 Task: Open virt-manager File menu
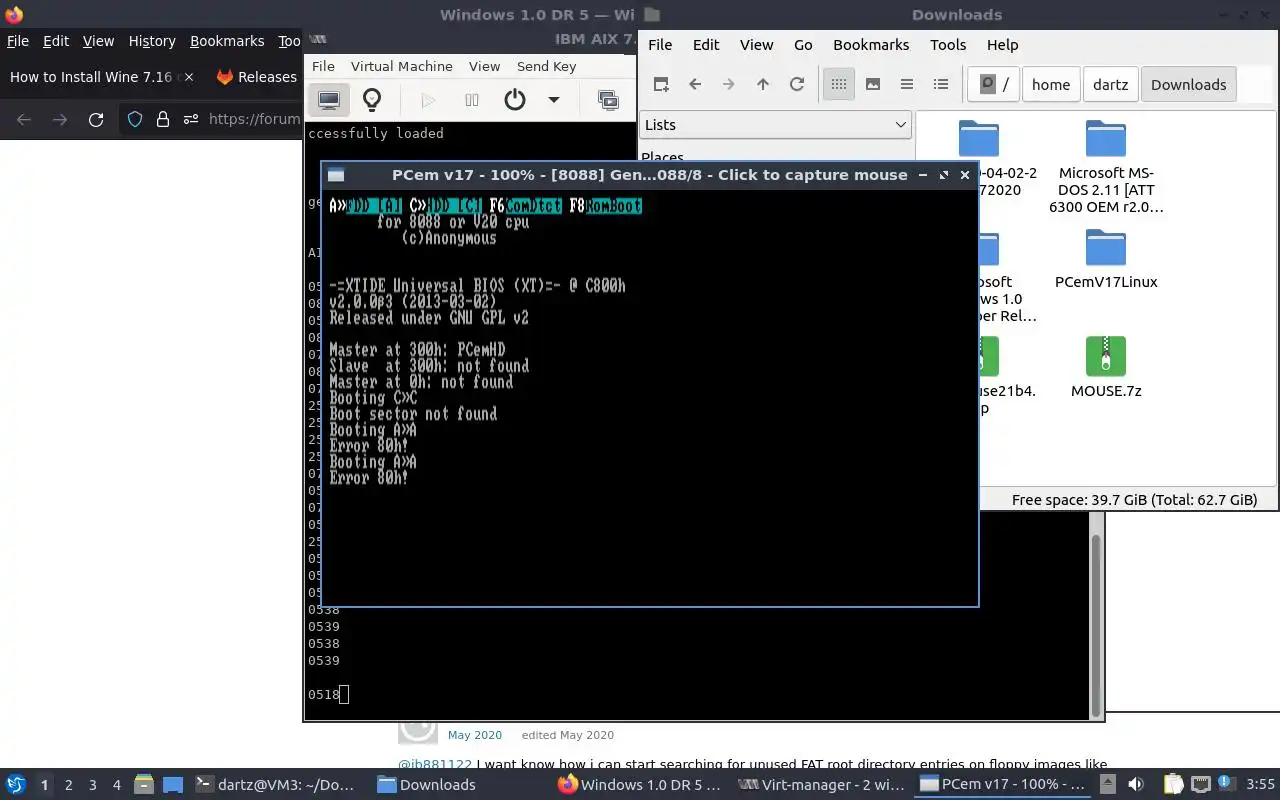323,66
